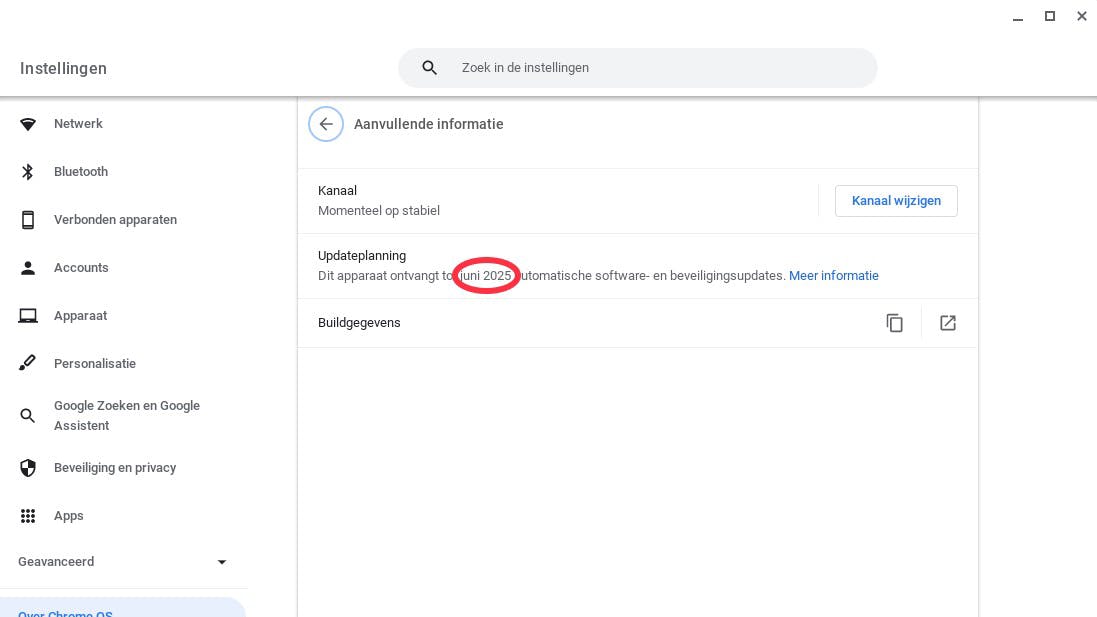Select Over Chrome OS in sidebar
This screenshot has width=1097, height=617.
66,611
